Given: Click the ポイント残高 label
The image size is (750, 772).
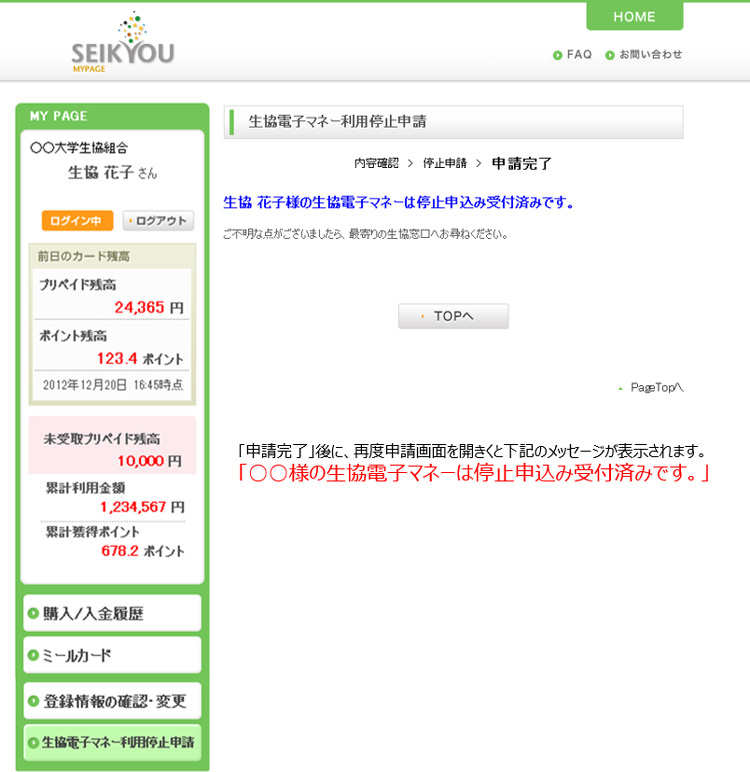Looking at the screenshot, I should click(x=73, y=336).
